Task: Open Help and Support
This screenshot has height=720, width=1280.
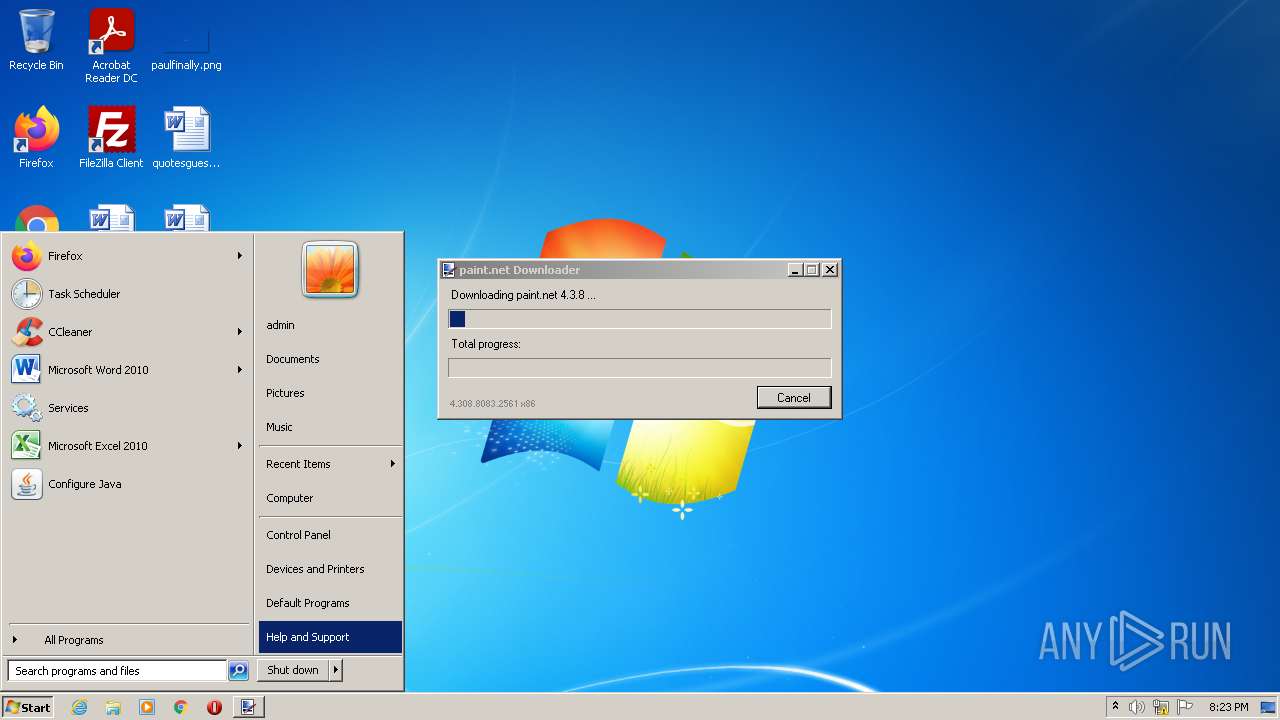Action: (x=330, y=637)
